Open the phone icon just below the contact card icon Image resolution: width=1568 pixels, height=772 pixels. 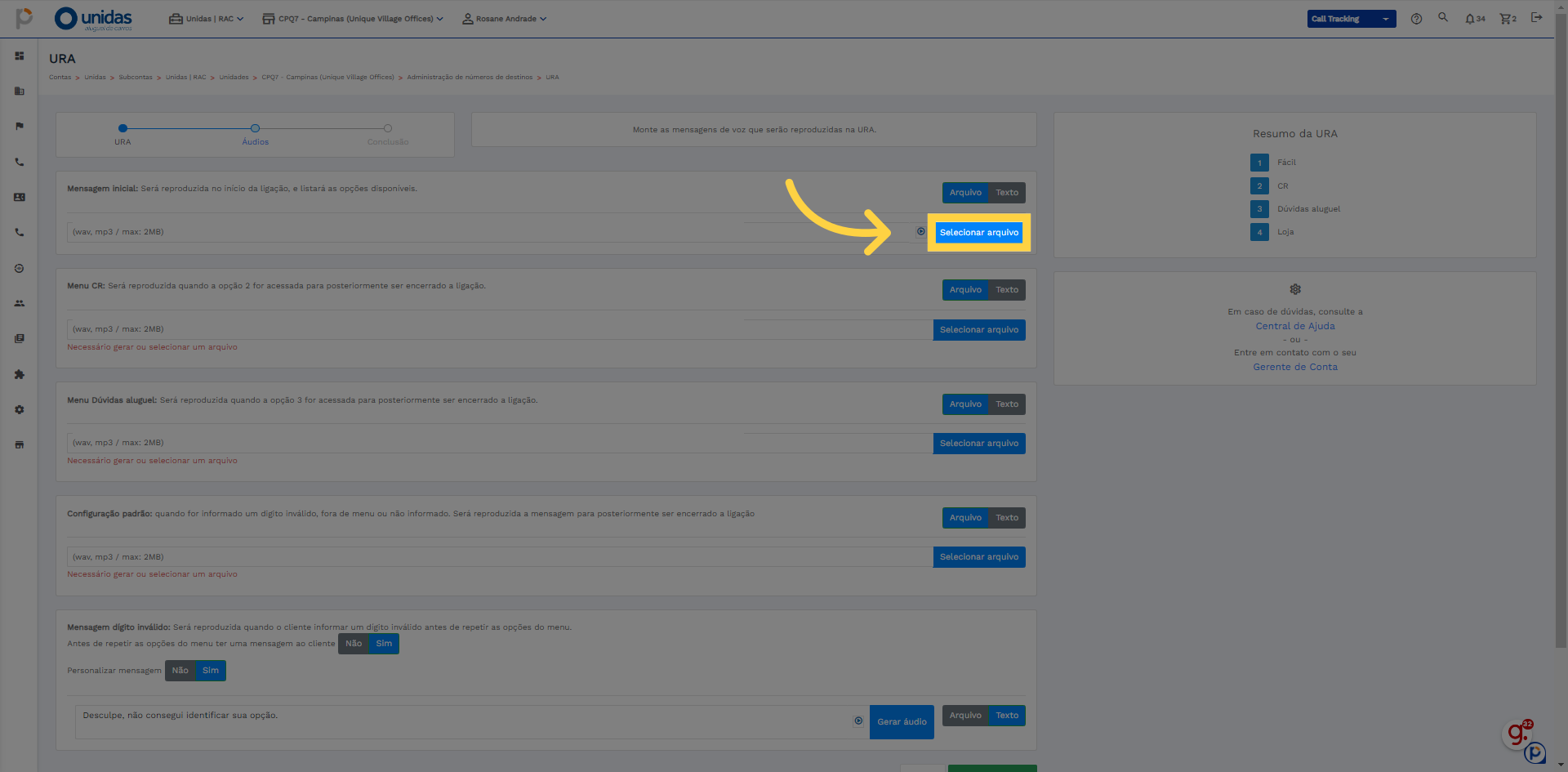coord(20,233)
